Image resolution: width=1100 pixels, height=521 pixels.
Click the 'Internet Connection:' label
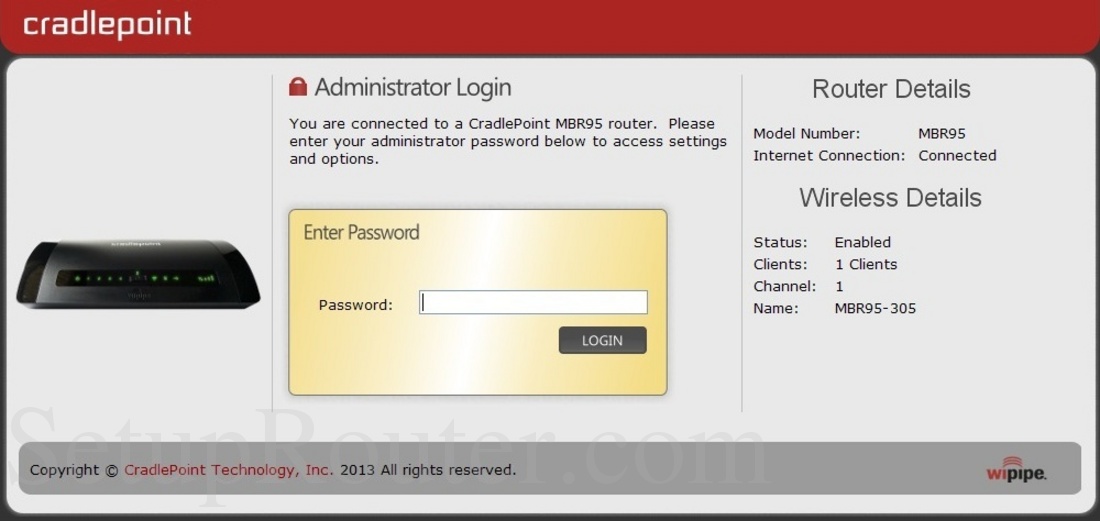[x=829, y=156]
